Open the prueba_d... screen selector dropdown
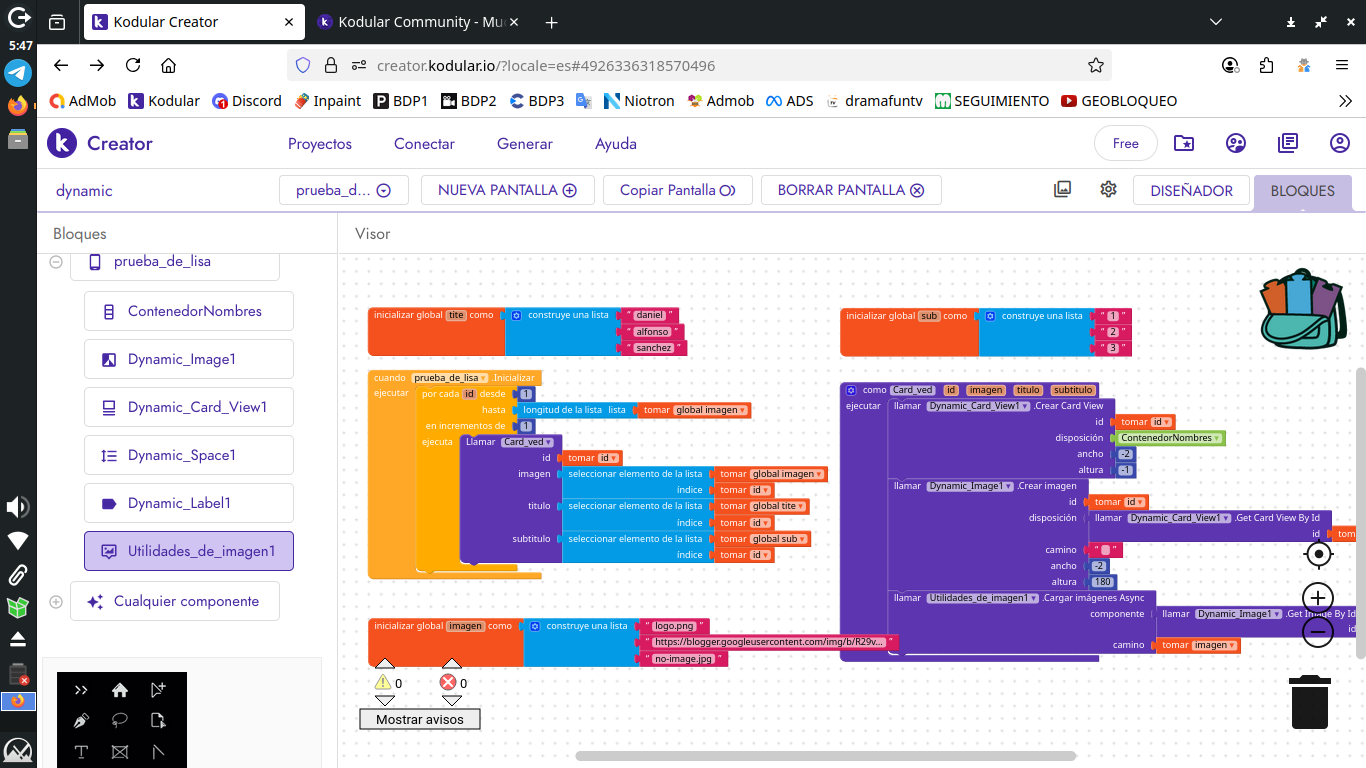The image size is (1366, 768). [x=343, y=190]
